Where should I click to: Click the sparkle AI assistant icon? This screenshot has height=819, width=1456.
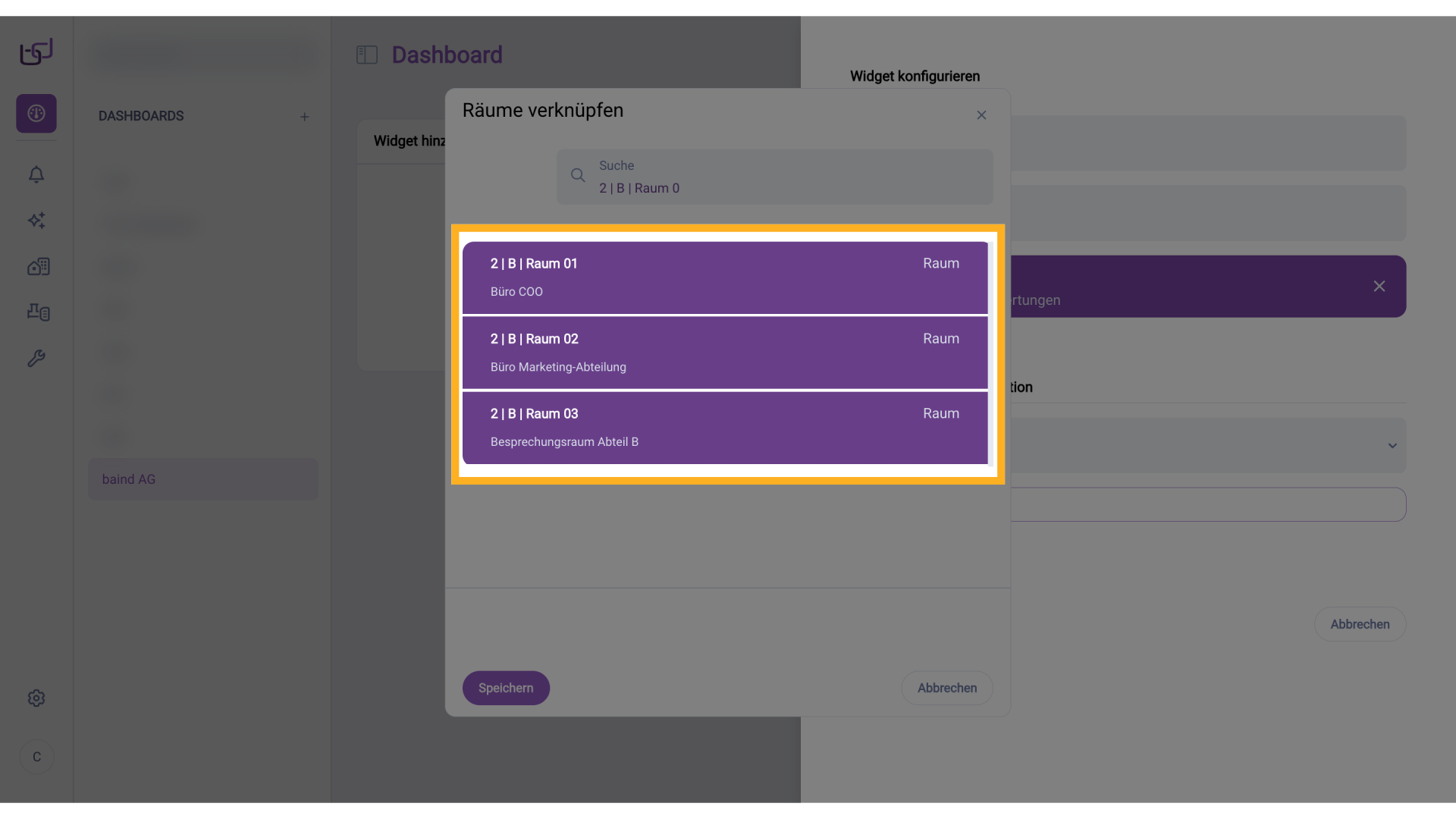[x=36, y=221]
